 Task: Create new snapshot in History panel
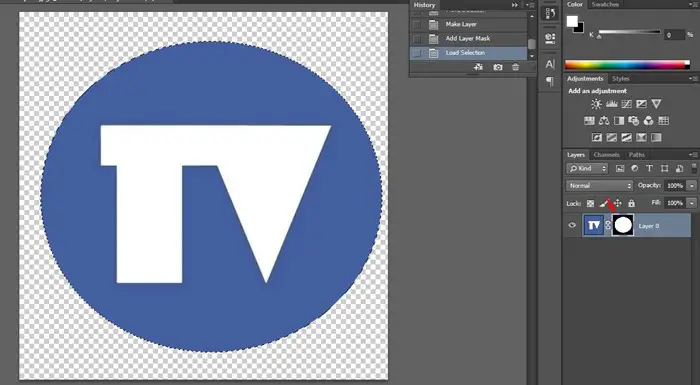pyautogui.click(x=498, y=67)
